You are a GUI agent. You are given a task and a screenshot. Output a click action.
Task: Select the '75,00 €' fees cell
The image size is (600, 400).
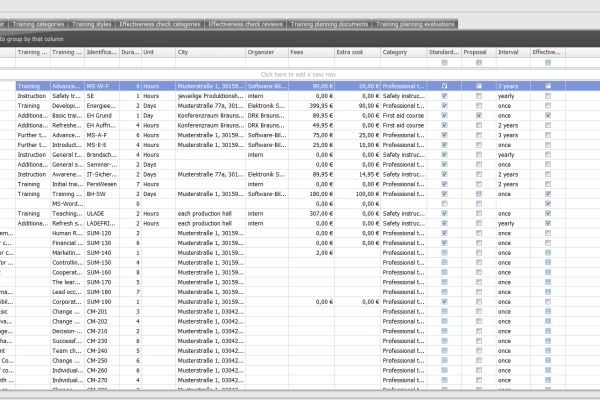311,135
